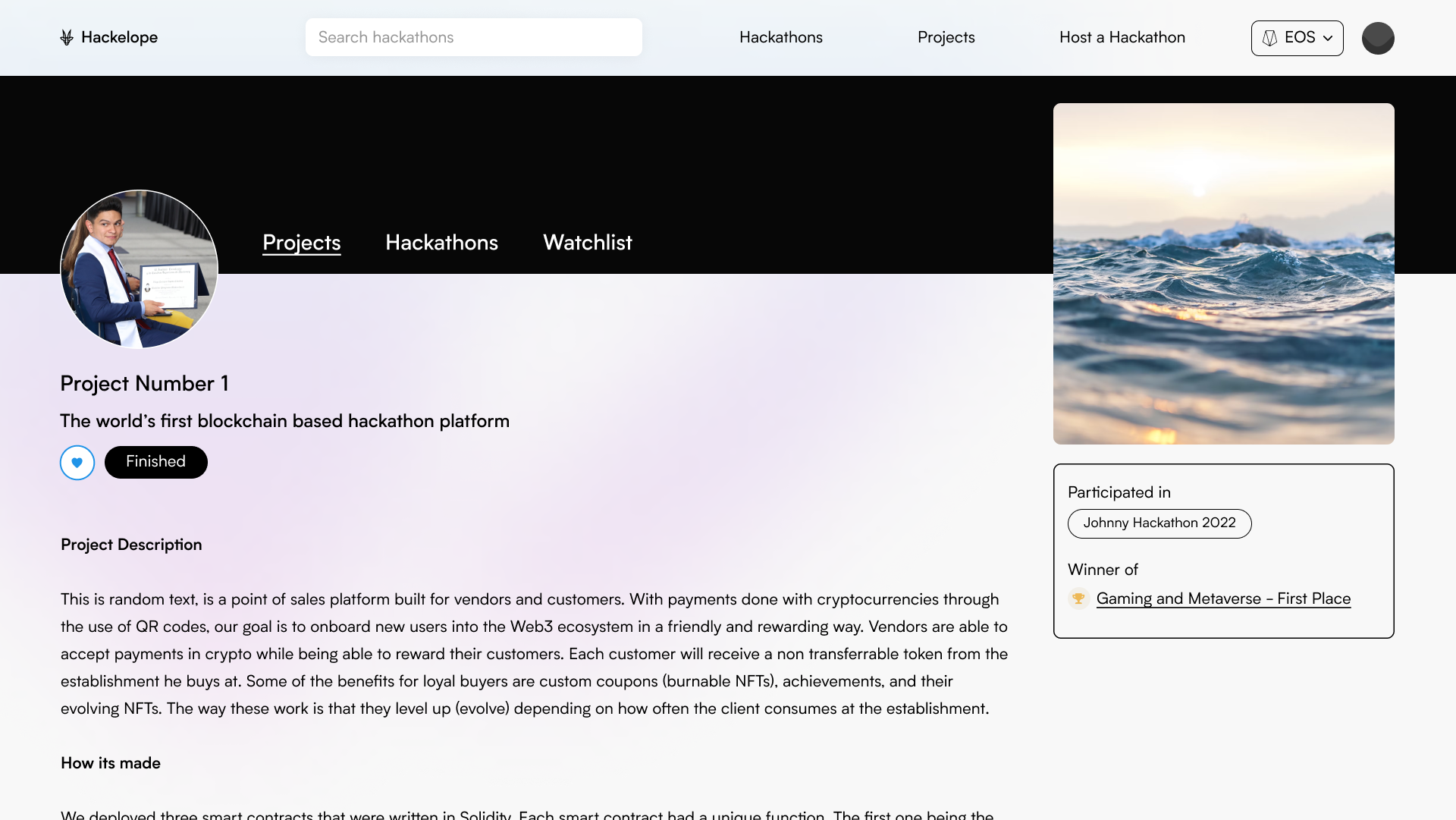Switch to the Watchlist tab
1456x820 pixels.
click(x=587, y=243)
